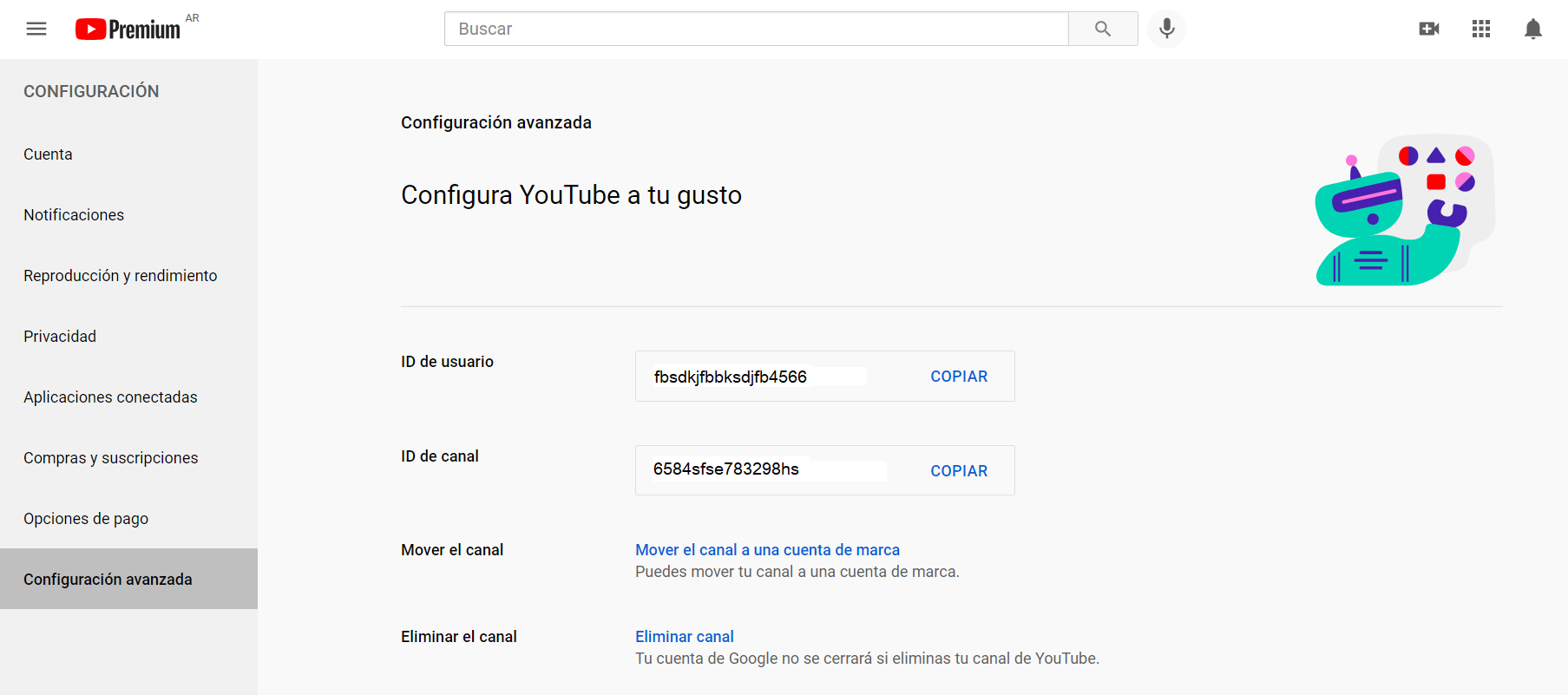Image resolution: width=1568 pixels, height=695 pixels.
Task: Open the create video camera icon
Action: 1429,29
